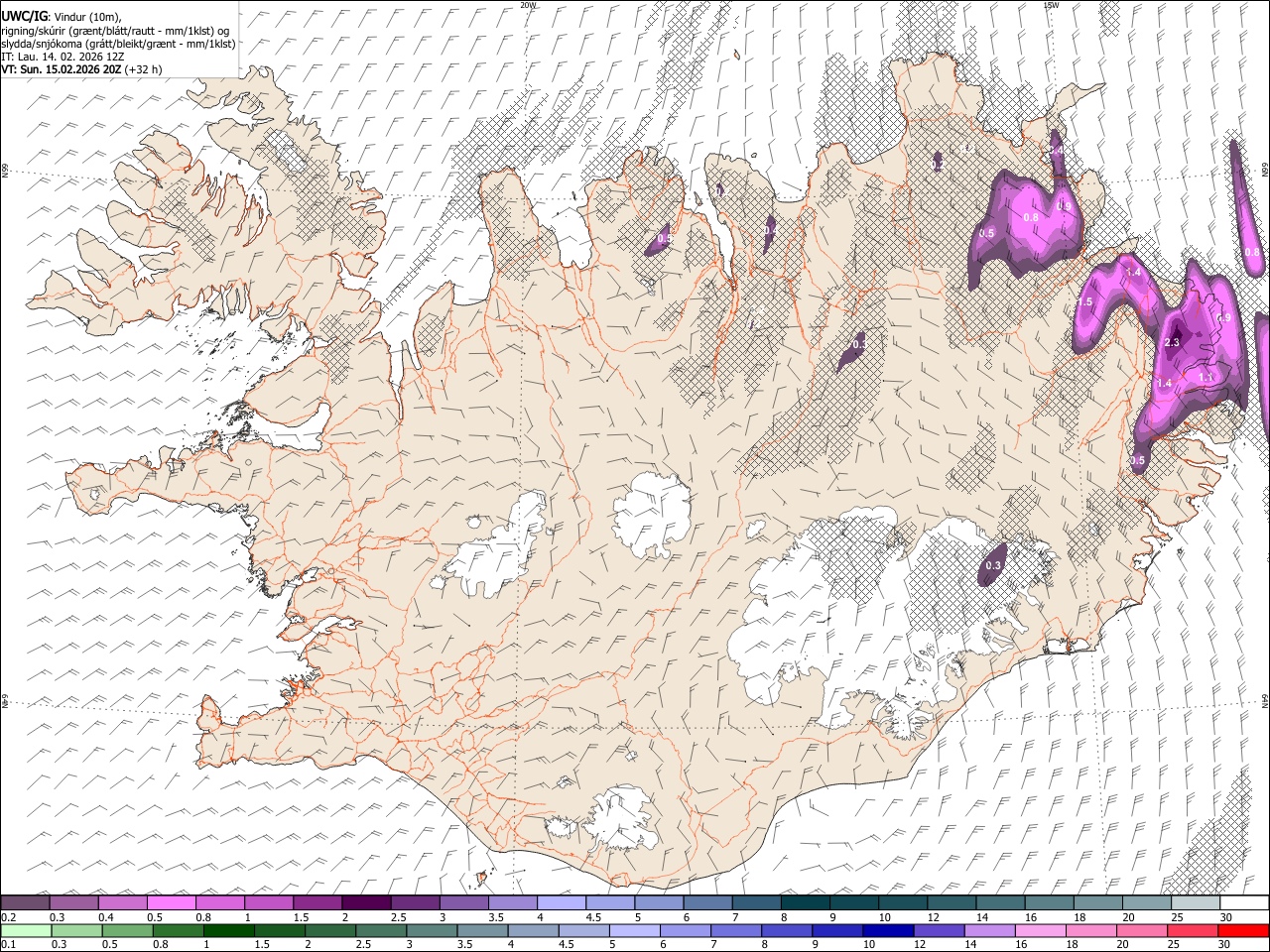Viewport: 1270px width, 952px height.
Task: Click the 1.9 precipitation value on the map
Action: [x=1223, y=317]
